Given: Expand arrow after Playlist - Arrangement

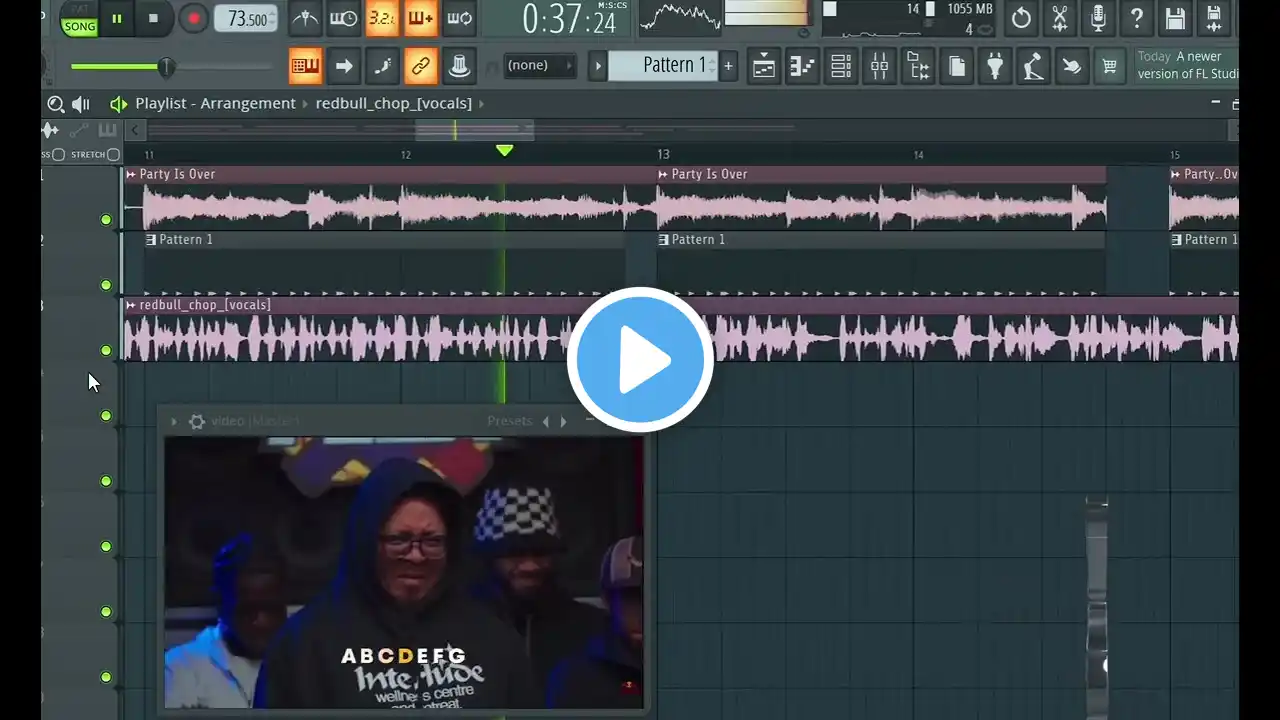Looking at the screenshot, I should 305,103.
